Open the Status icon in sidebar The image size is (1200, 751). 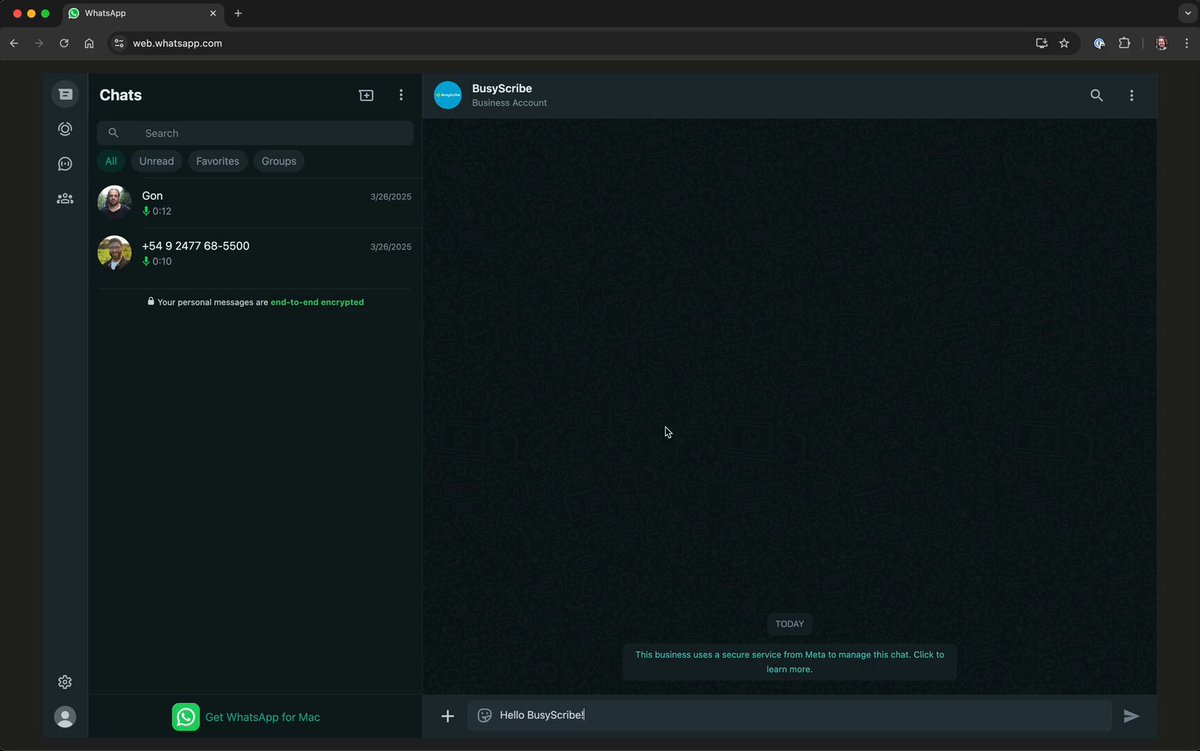click(65, 129)
